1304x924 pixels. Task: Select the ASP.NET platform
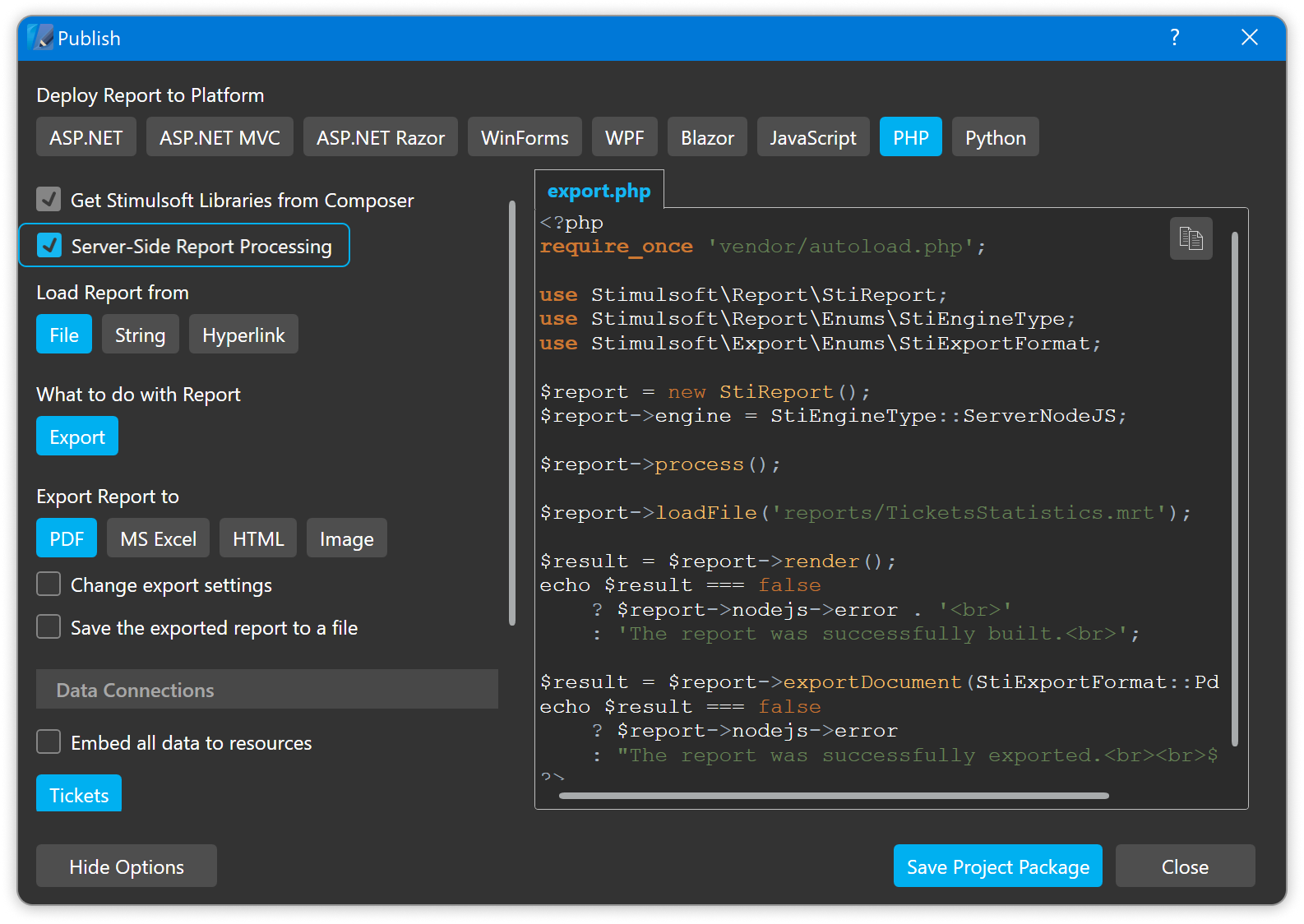click(86, 137)
